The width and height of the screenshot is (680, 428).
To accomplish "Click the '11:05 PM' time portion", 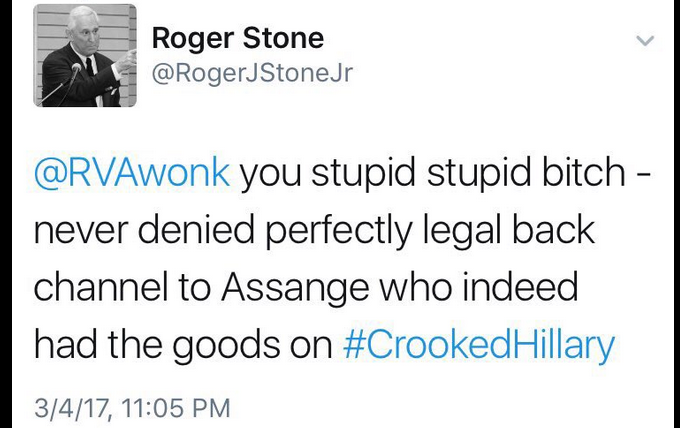I will click(x=176, y=408).
